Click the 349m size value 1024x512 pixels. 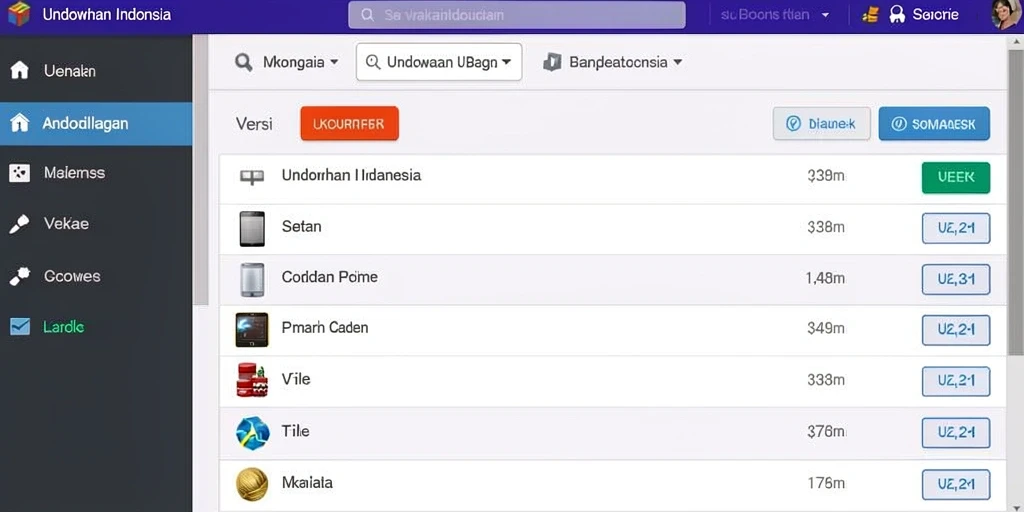(x=826, y=328)
